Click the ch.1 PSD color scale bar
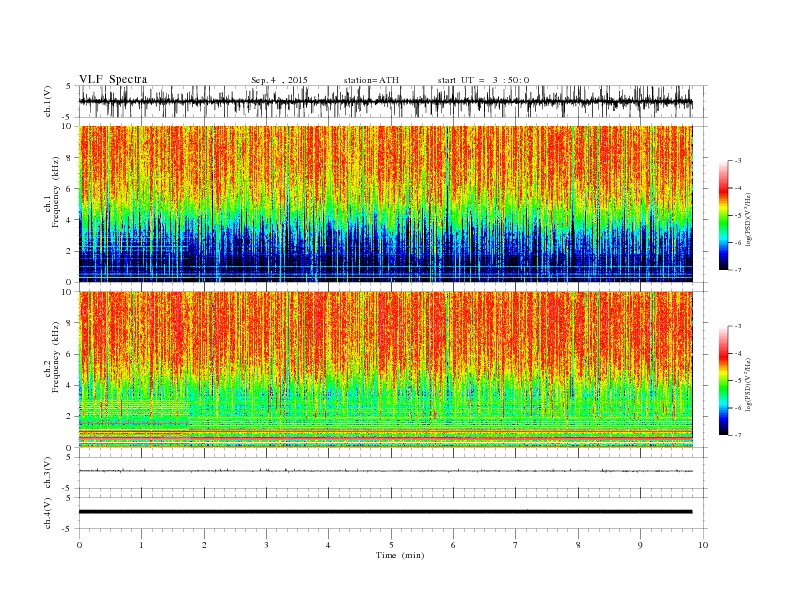The image size is (792, 612). 724,216
